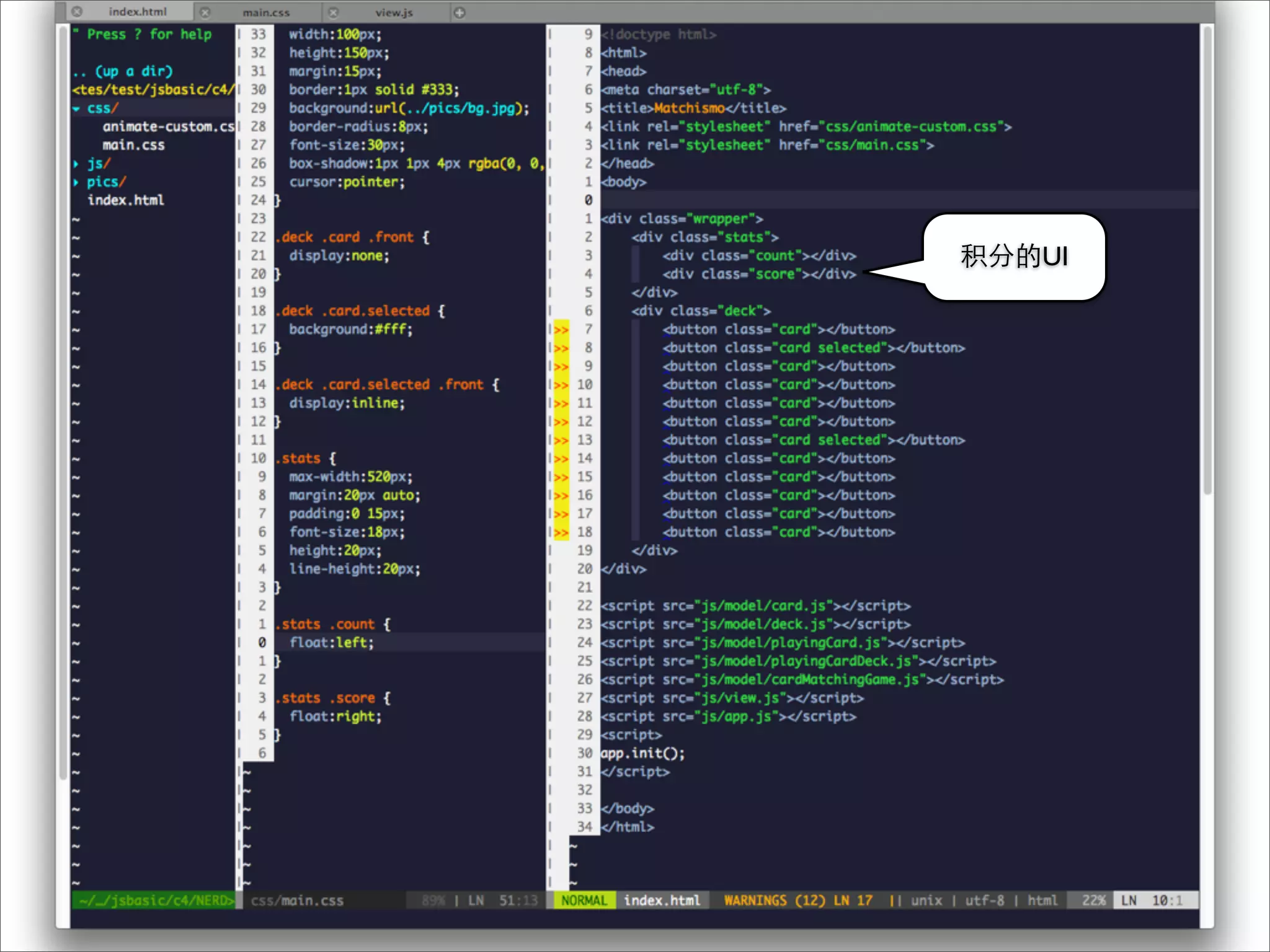
Task: Click the 'html' filetype indicator in status bar
Action: click(1042, 901)
